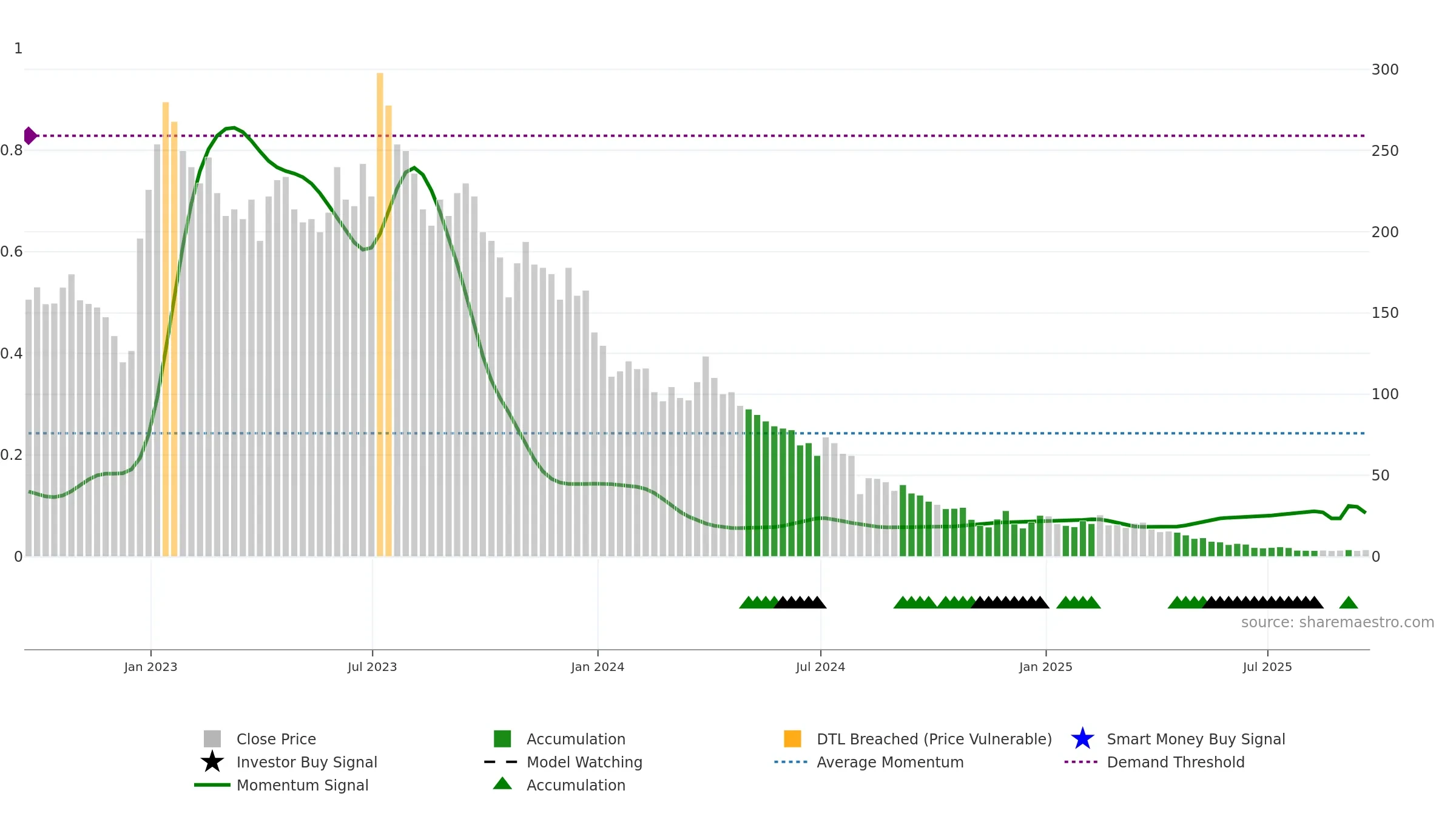
Task: Click the green Accumulation legend square
Action: point(502,738)
